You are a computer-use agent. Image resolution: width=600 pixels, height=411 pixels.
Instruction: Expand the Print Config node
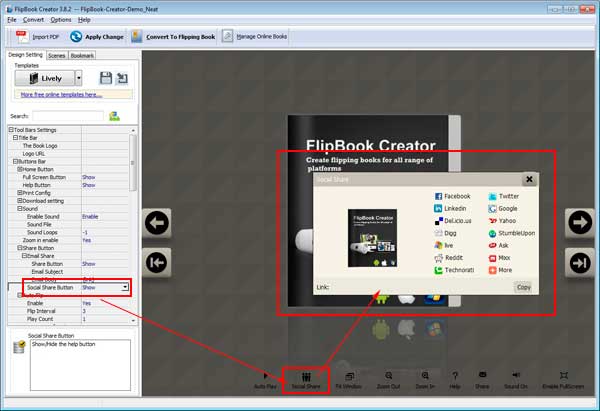(x=20, y=193)
